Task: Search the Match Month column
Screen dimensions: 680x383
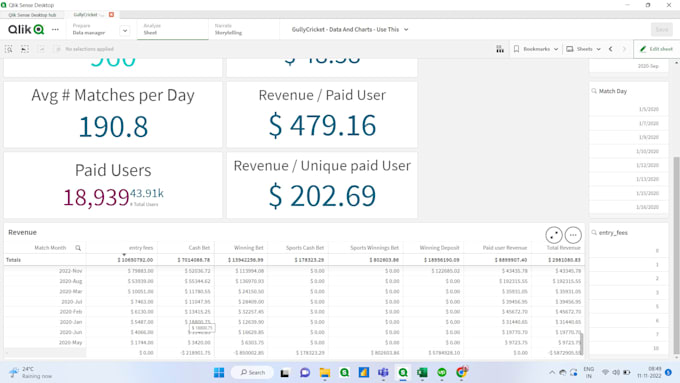Action: (78, 248)
